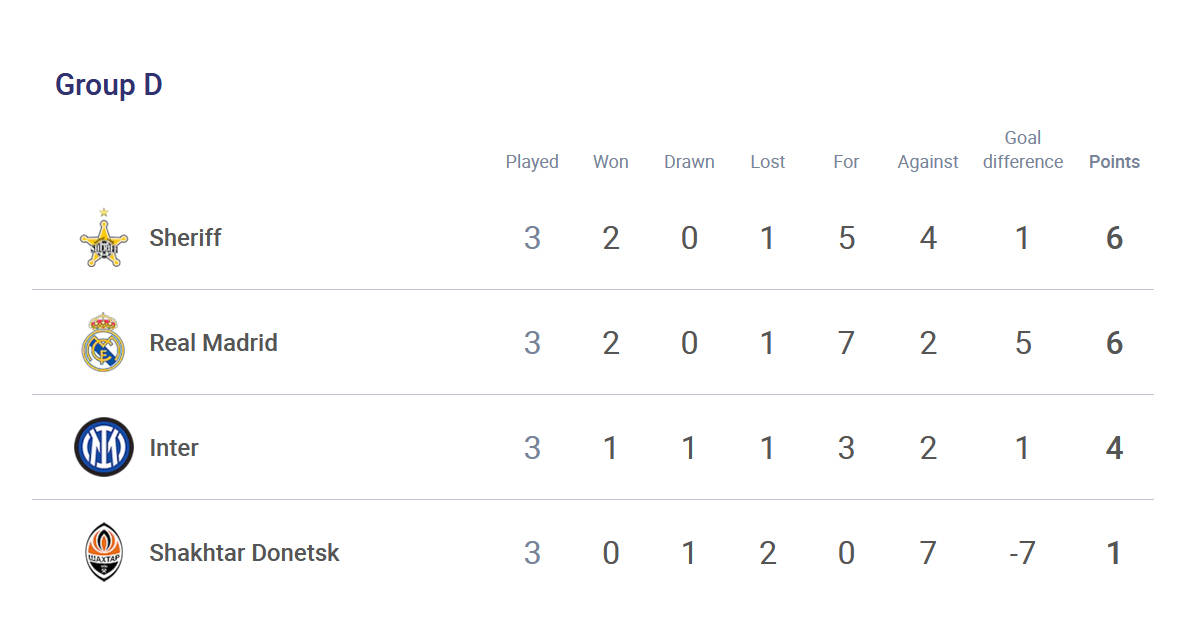Screen dimensions: 1177x629
Task: Select the Lost column header
Action: coord(767,162)
